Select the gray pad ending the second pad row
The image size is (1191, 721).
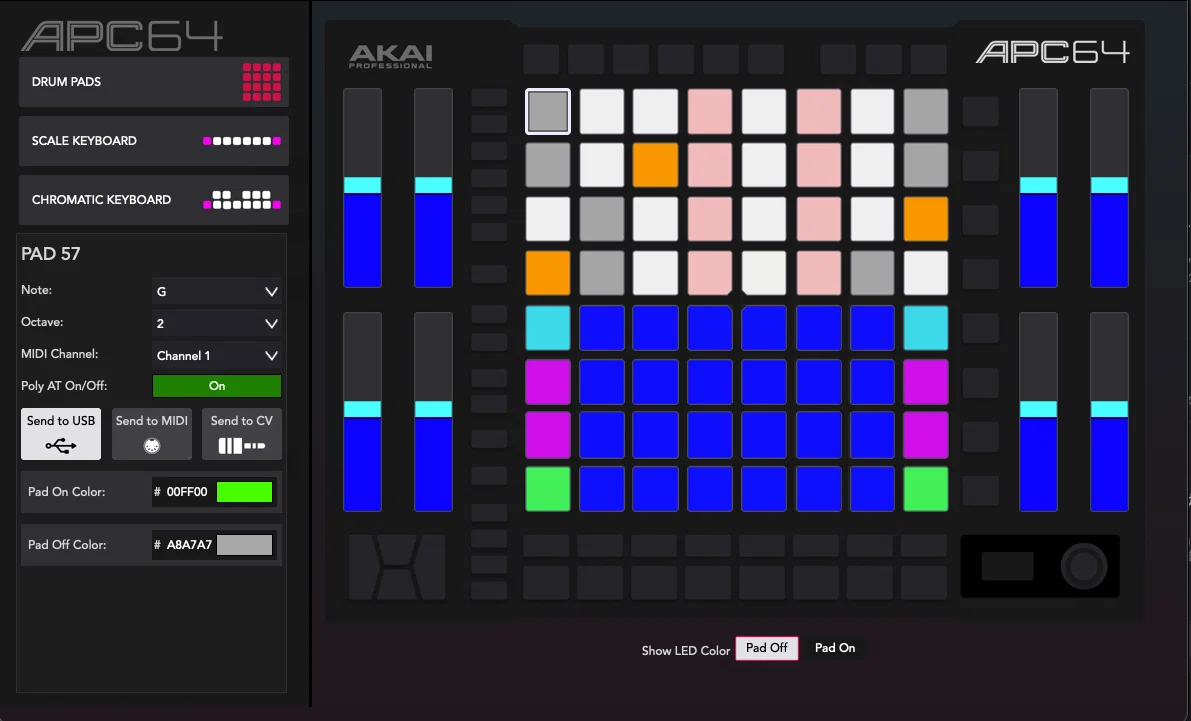pyautogui.click(x=926, y=165)
